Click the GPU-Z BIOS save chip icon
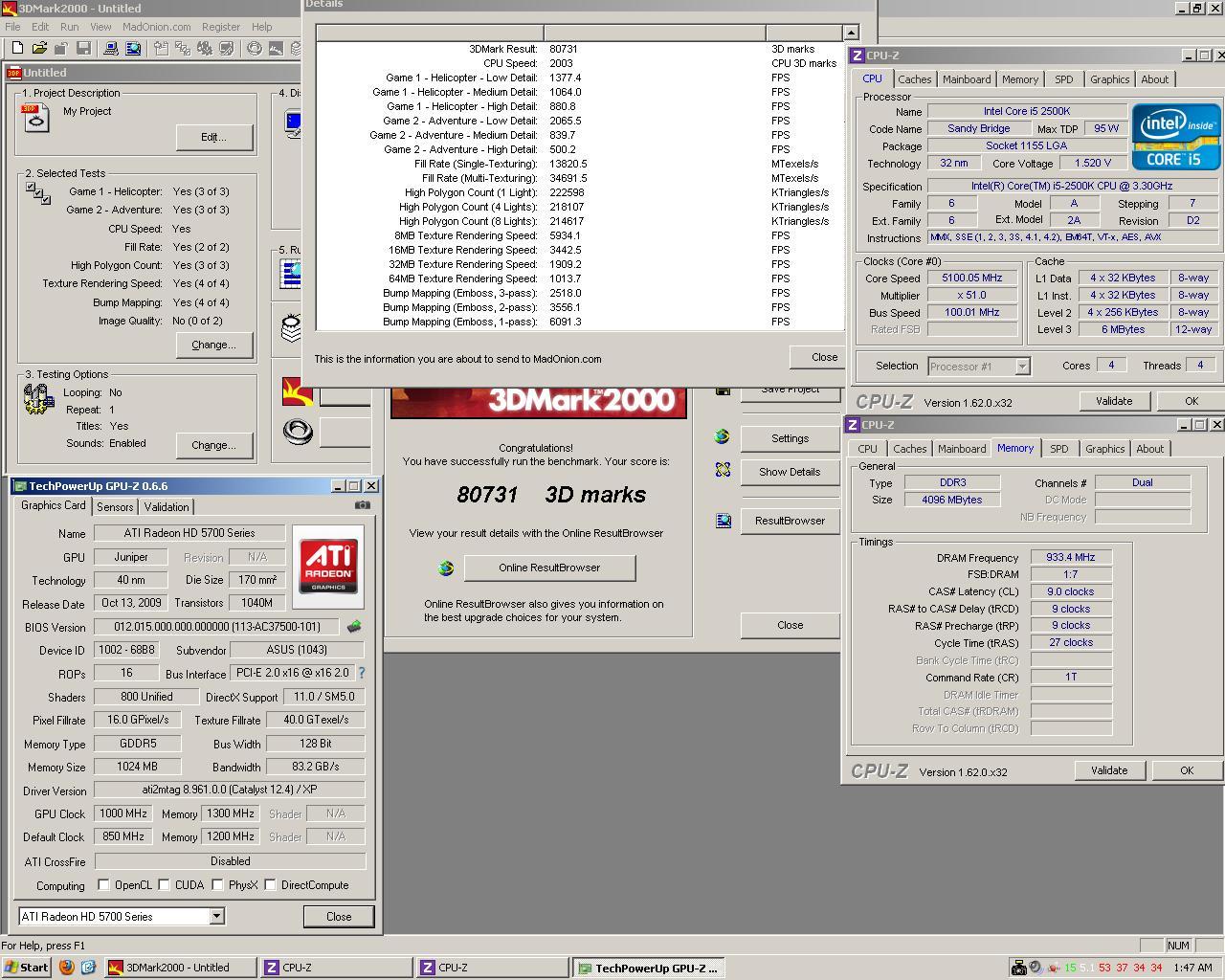This screenshot has height=980, width=1225. coord(354,627)
